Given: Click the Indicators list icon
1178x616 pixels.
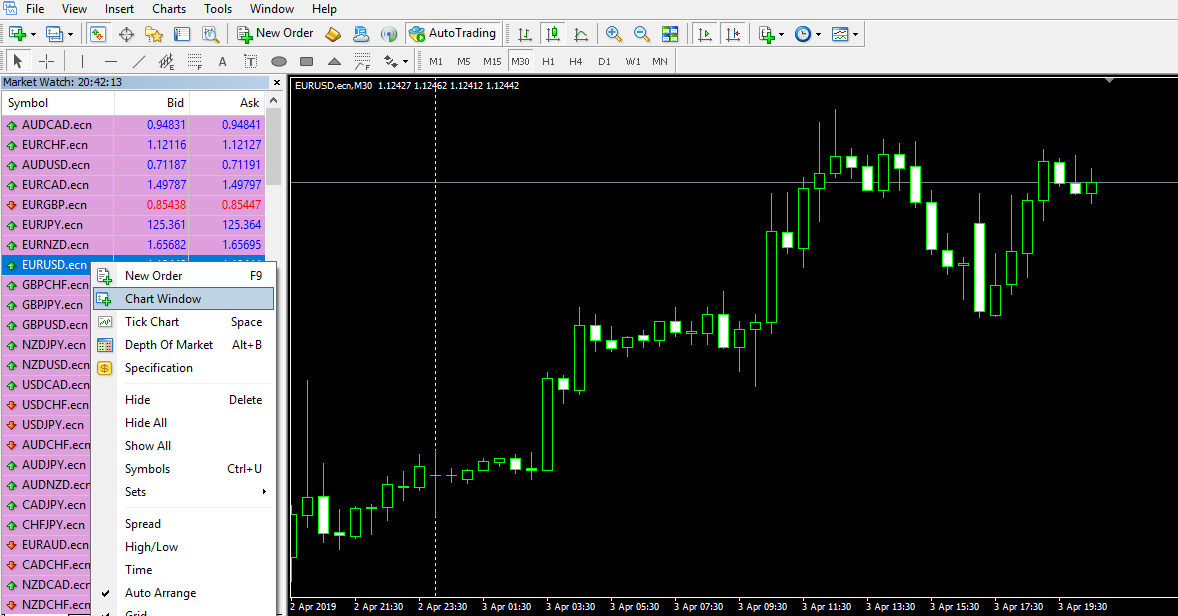Looking at the screenshot, I should pyautogui.click(x=766, y=34).
